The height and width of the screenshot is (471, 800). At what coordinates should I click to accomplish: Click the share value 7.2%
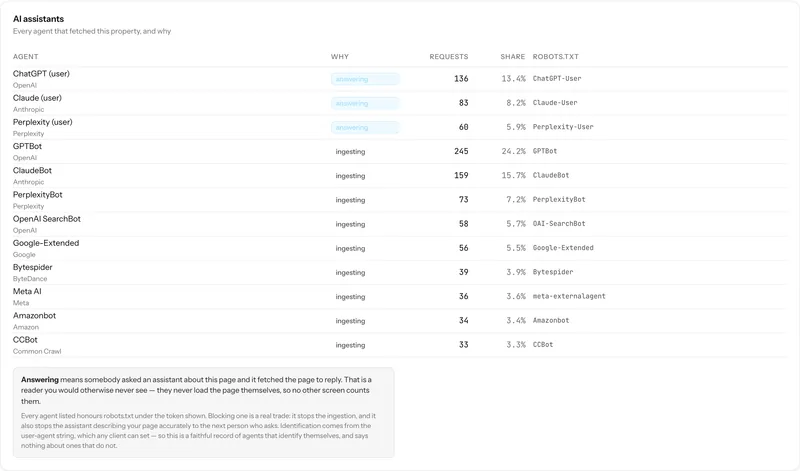pos(516,200)
